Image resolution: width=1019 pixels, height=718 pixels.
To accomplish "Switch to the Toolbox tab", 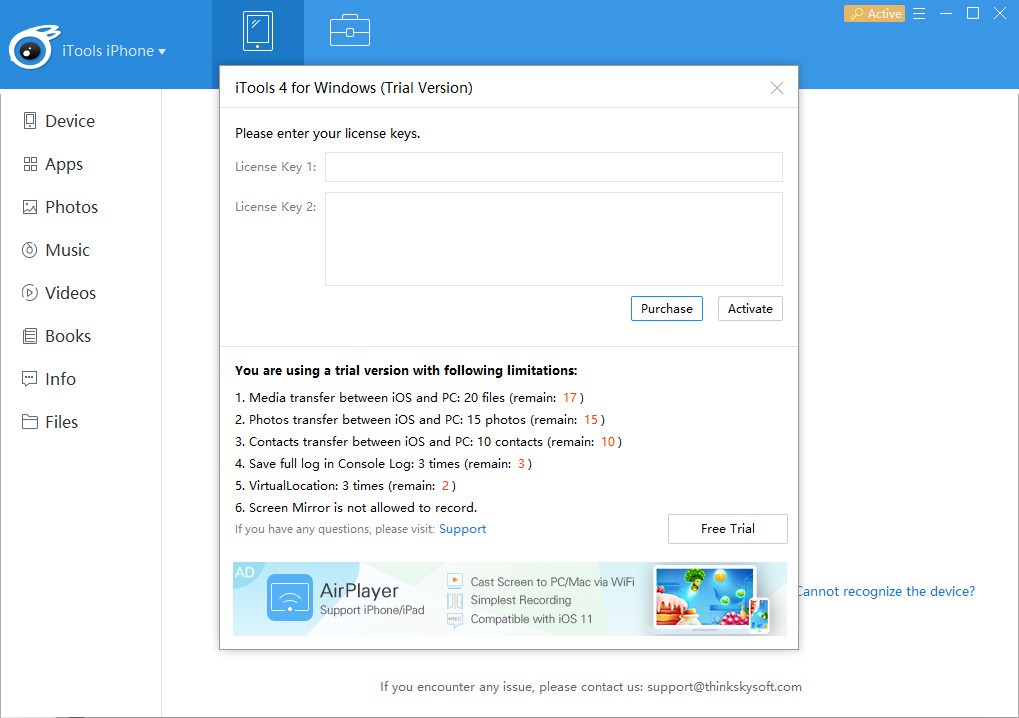I will (348, 30).
